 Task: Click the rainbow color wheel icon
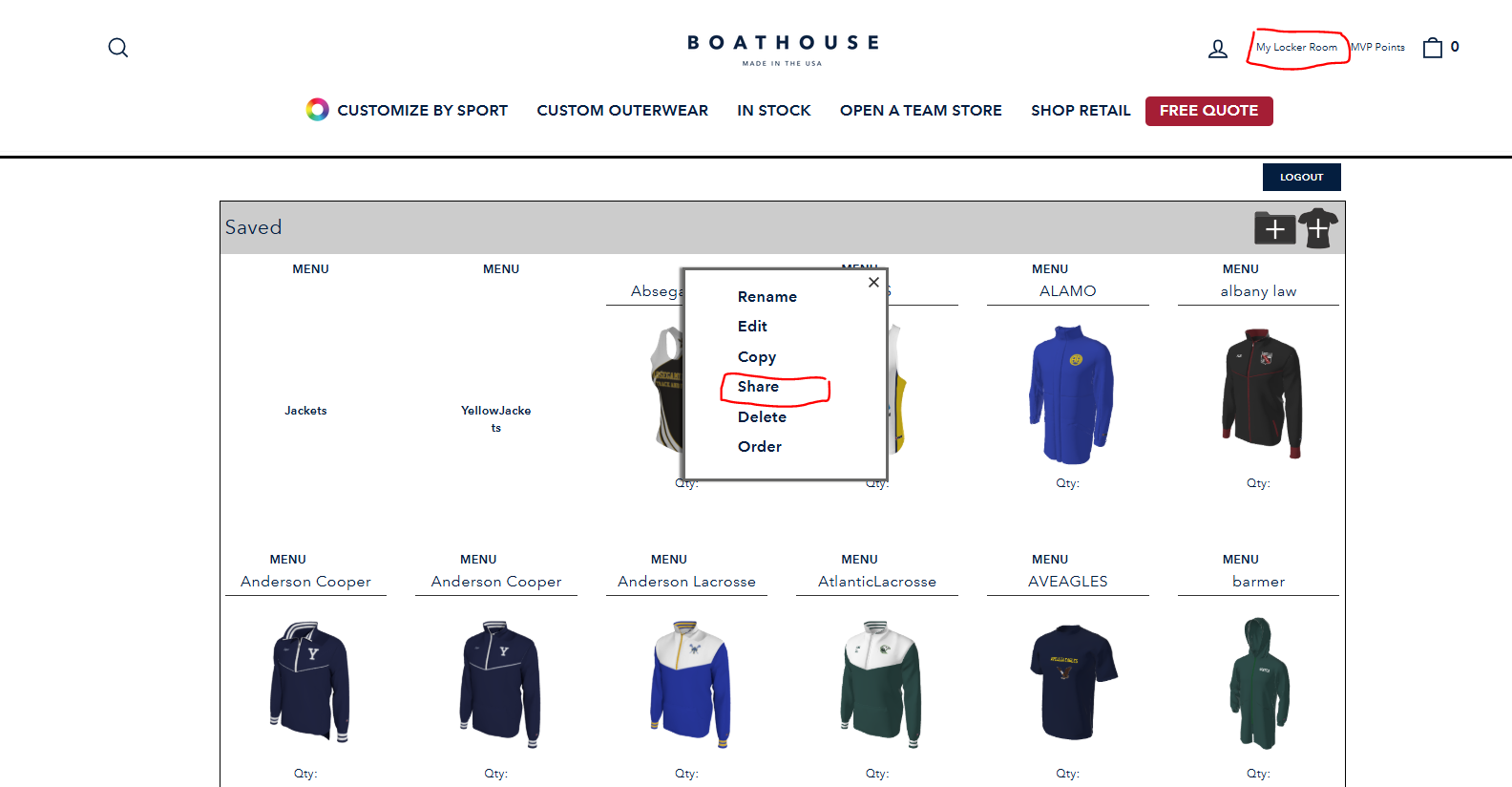pyautogui.click(x=317, y=110)
